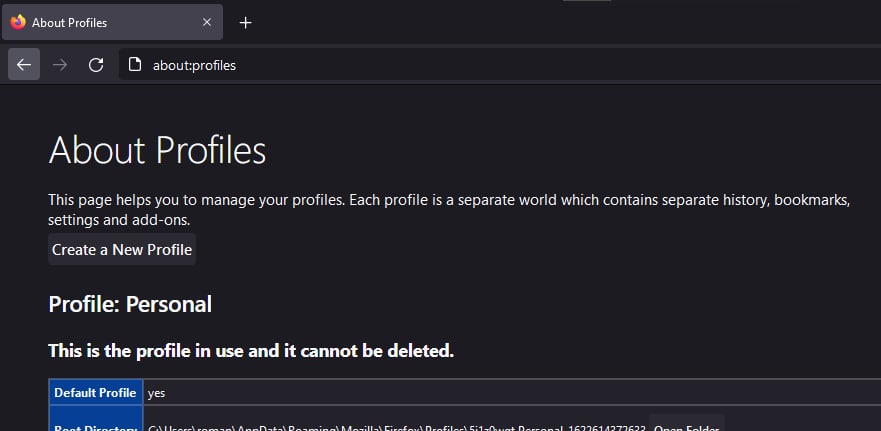Open a new tab with plus button
The image size is (881, 431).
[246, 22]
